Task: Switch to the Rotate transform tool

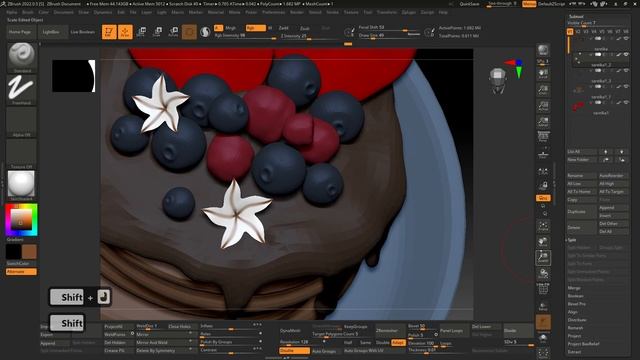Action: click(x=173, y=32)
